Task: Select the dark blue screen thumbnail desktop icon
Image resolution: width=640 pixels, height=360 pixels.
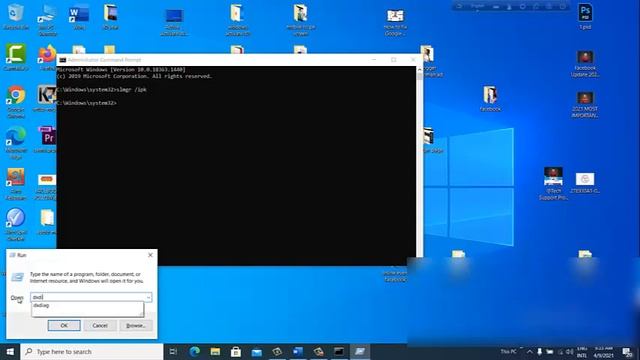Action: pyautogui.click(x=174, y=21)
